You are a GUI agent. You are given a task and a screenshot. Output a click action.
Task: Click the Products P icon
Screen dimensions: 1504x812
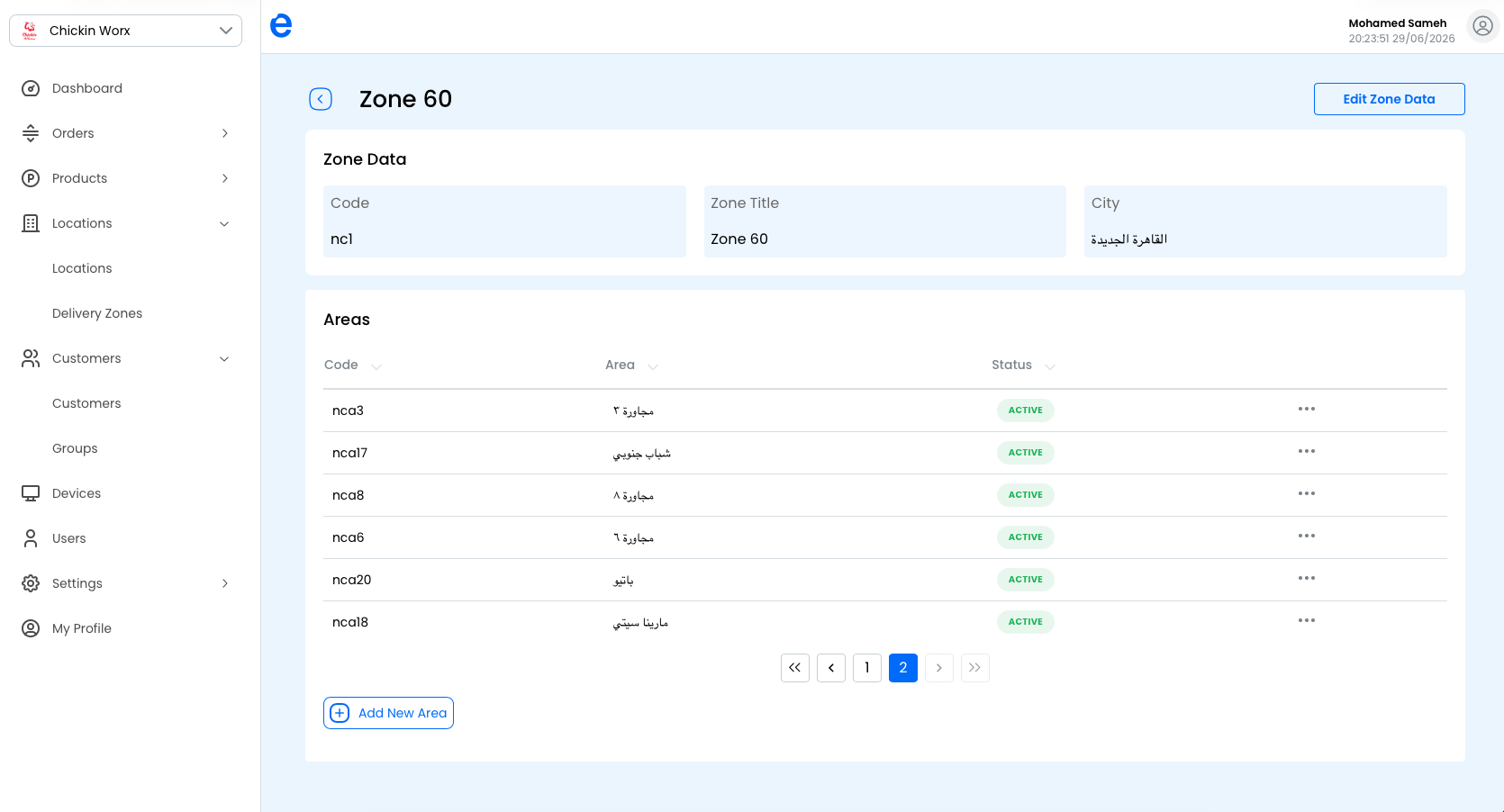pyautogui.click(x=31, y=178)
